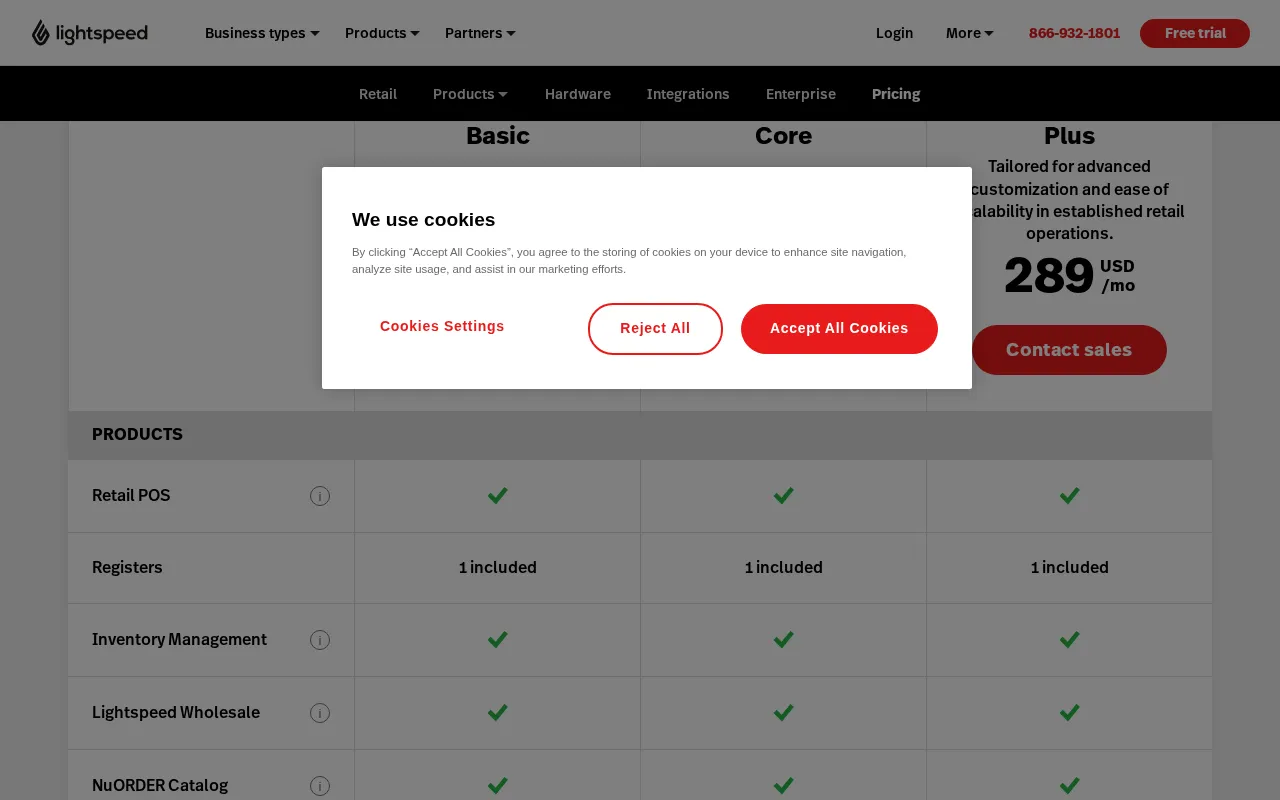Start Free trial
Viewport: 1280px width, 800px height.
tap(1195, 33)
